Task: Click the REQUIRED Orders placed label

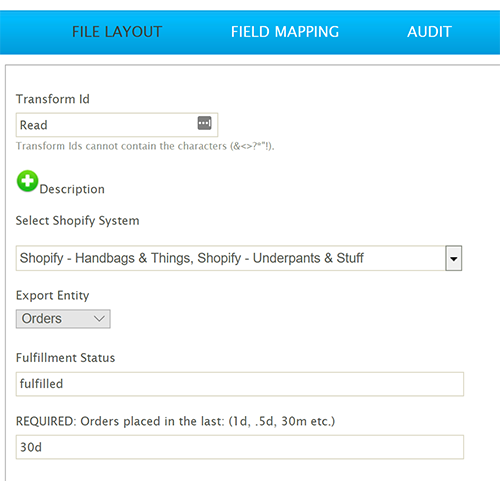Action: tap(175, 421)
